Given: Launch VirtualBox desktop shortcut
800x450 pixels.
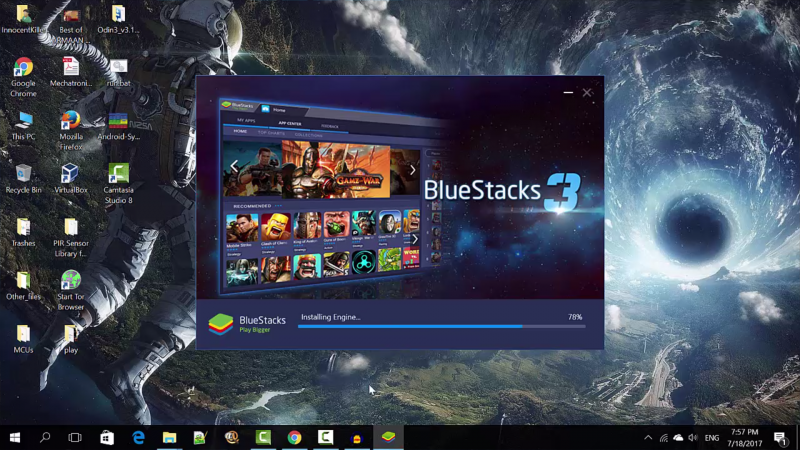Looking at the screenshot, I should [x=71, y=179].
